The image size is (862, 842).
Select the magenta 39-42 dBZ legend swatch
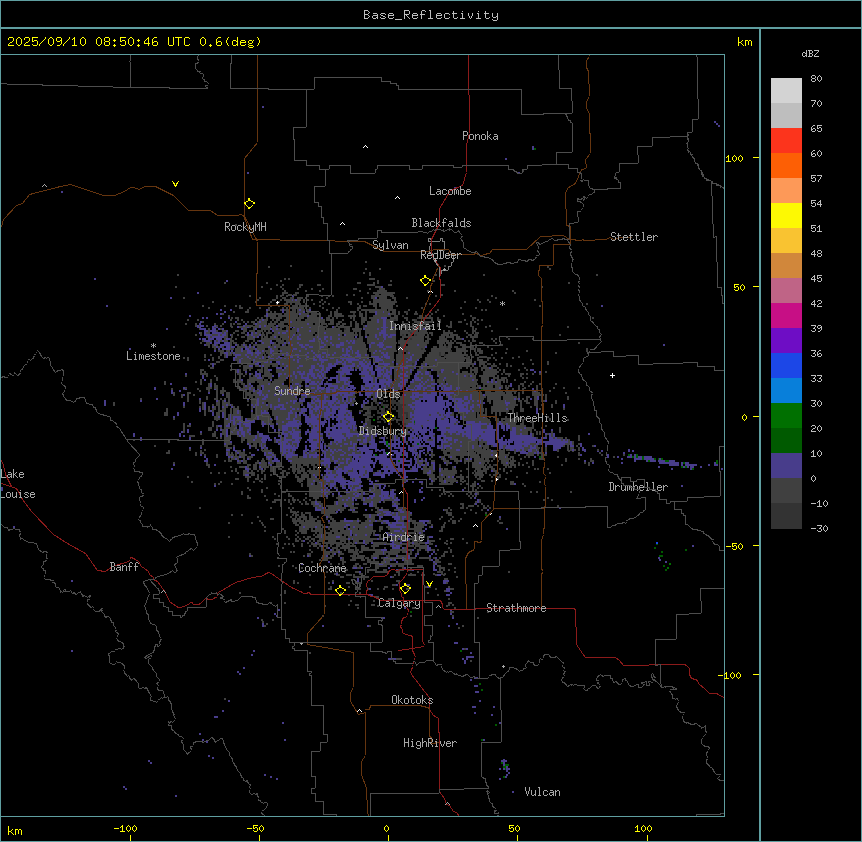[x=786, y=316]
